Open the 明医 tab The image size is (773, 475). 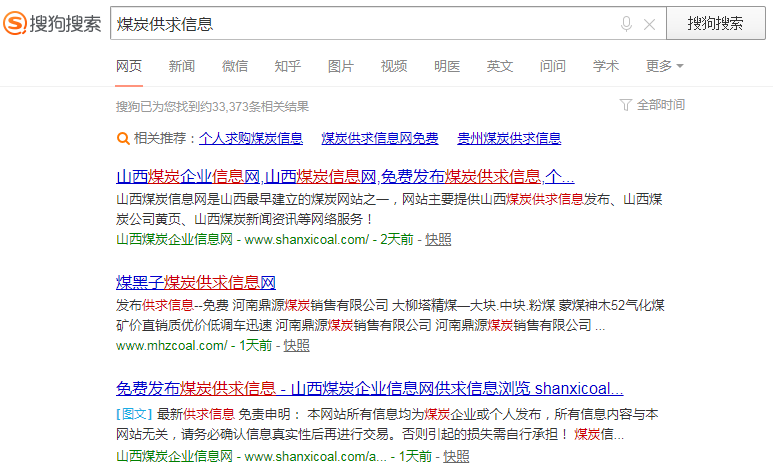pos(447,66)
